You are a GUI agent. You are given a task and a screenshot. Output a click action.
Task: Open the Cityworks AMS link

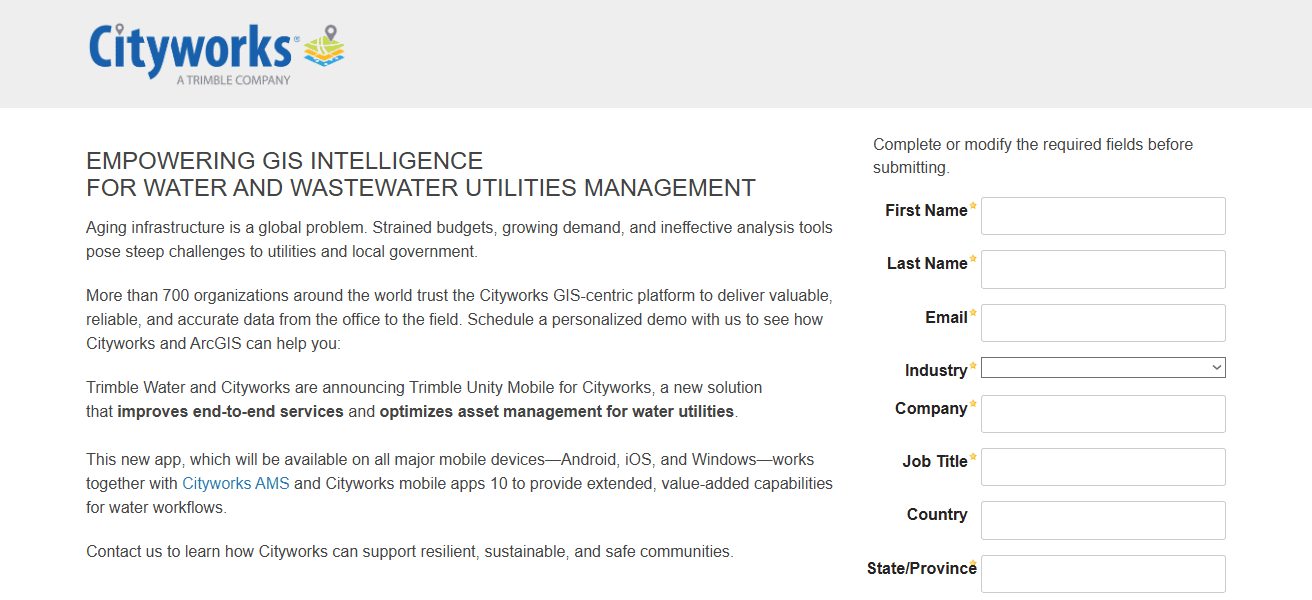pyautogui.click(x=236, y=484)
